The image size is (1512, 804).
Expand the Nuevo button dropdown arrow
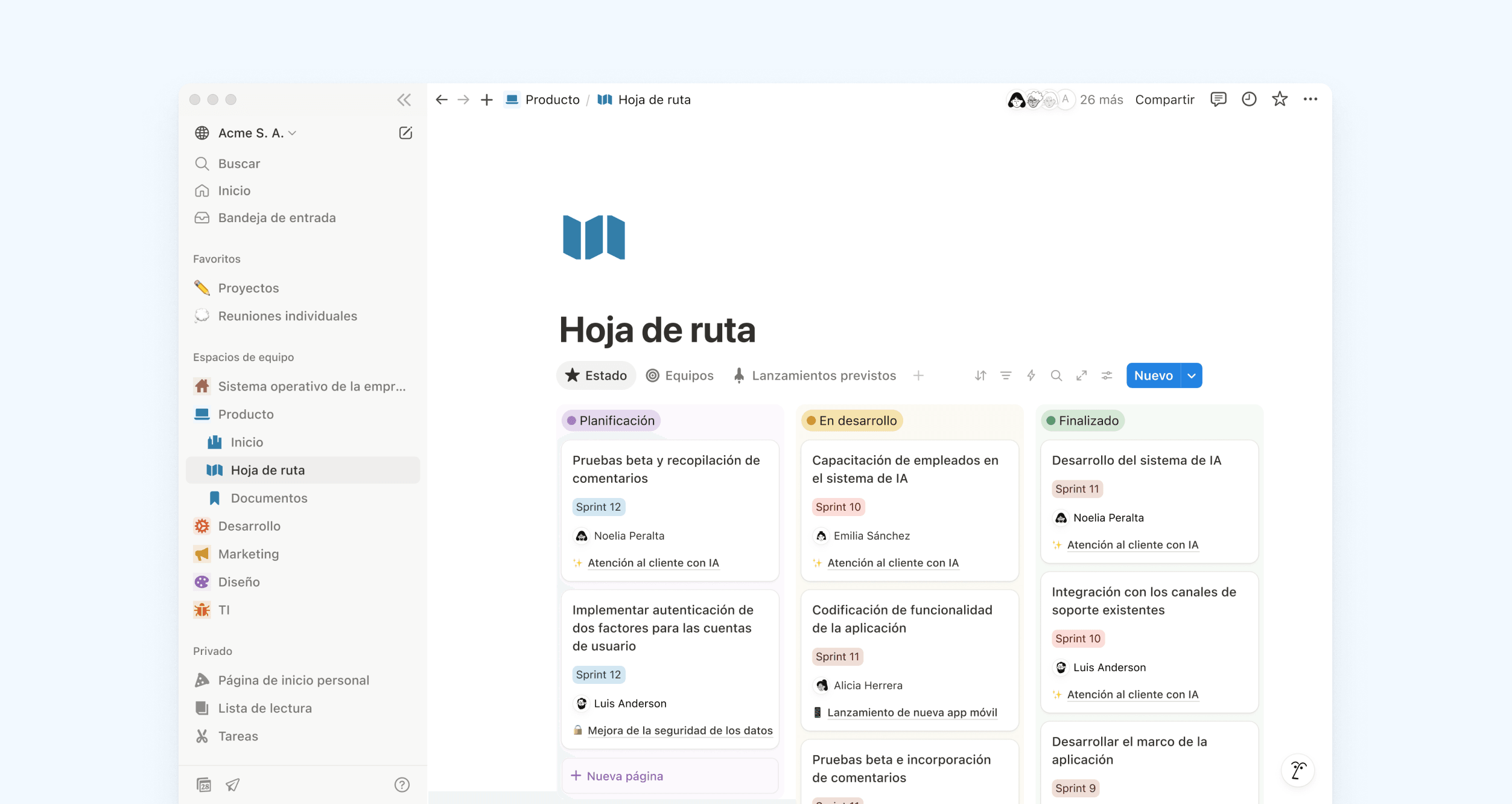click(1192, 375)
